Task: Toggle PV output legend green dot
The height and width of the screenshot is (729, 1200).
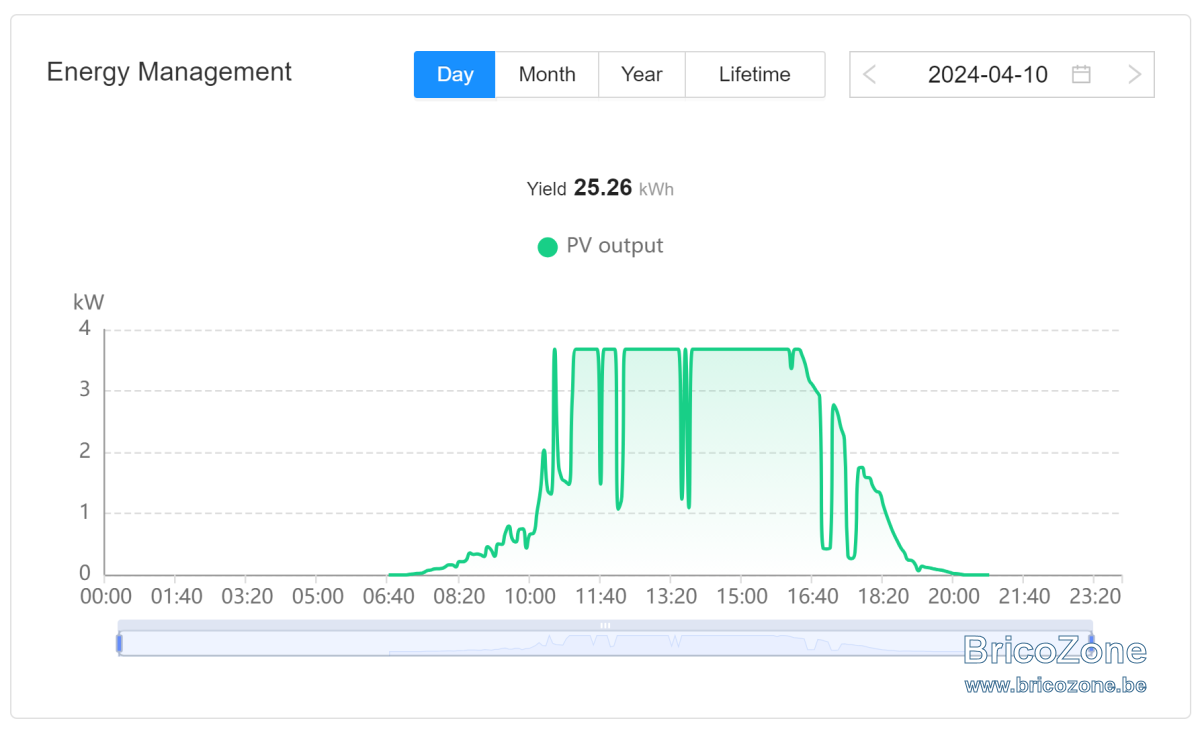Action: click(547, 246)
